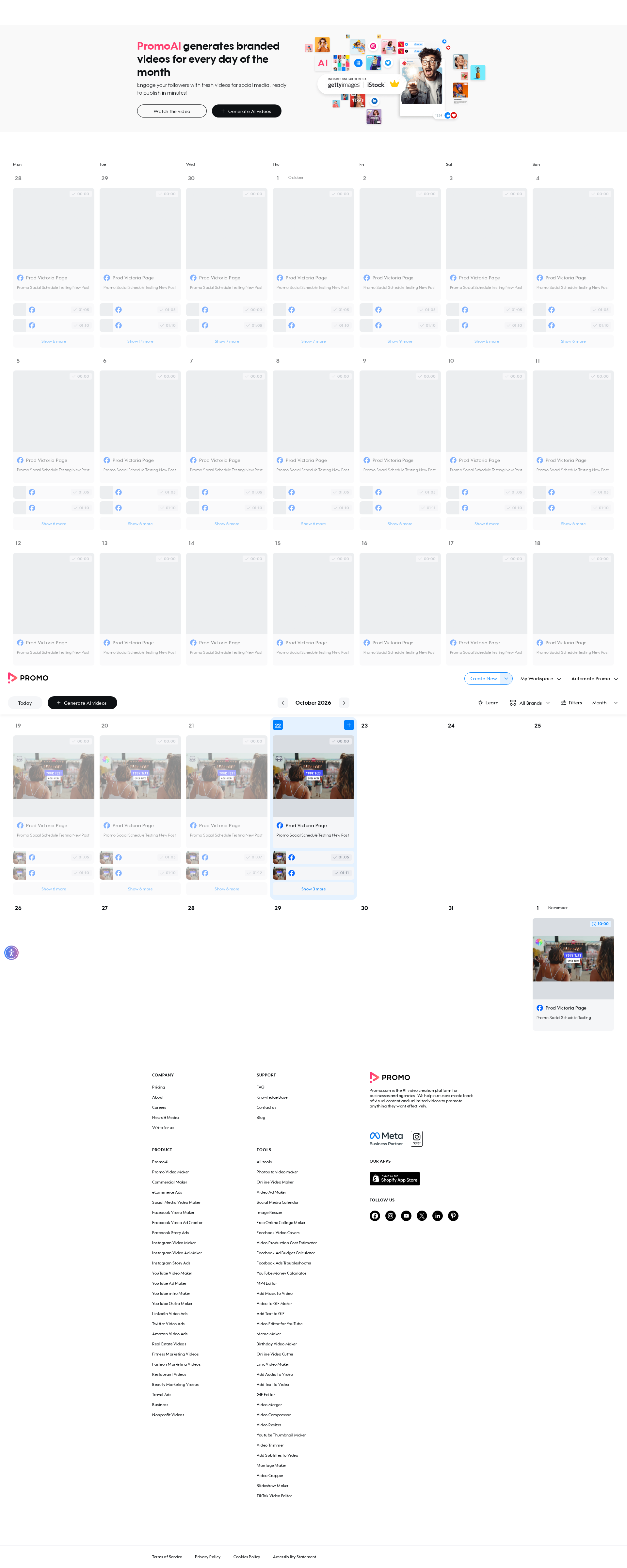This screenshot has height=1568, width=627.
Task: Open the 01:11 Facebook post on day 22
Action: (313, 873)
